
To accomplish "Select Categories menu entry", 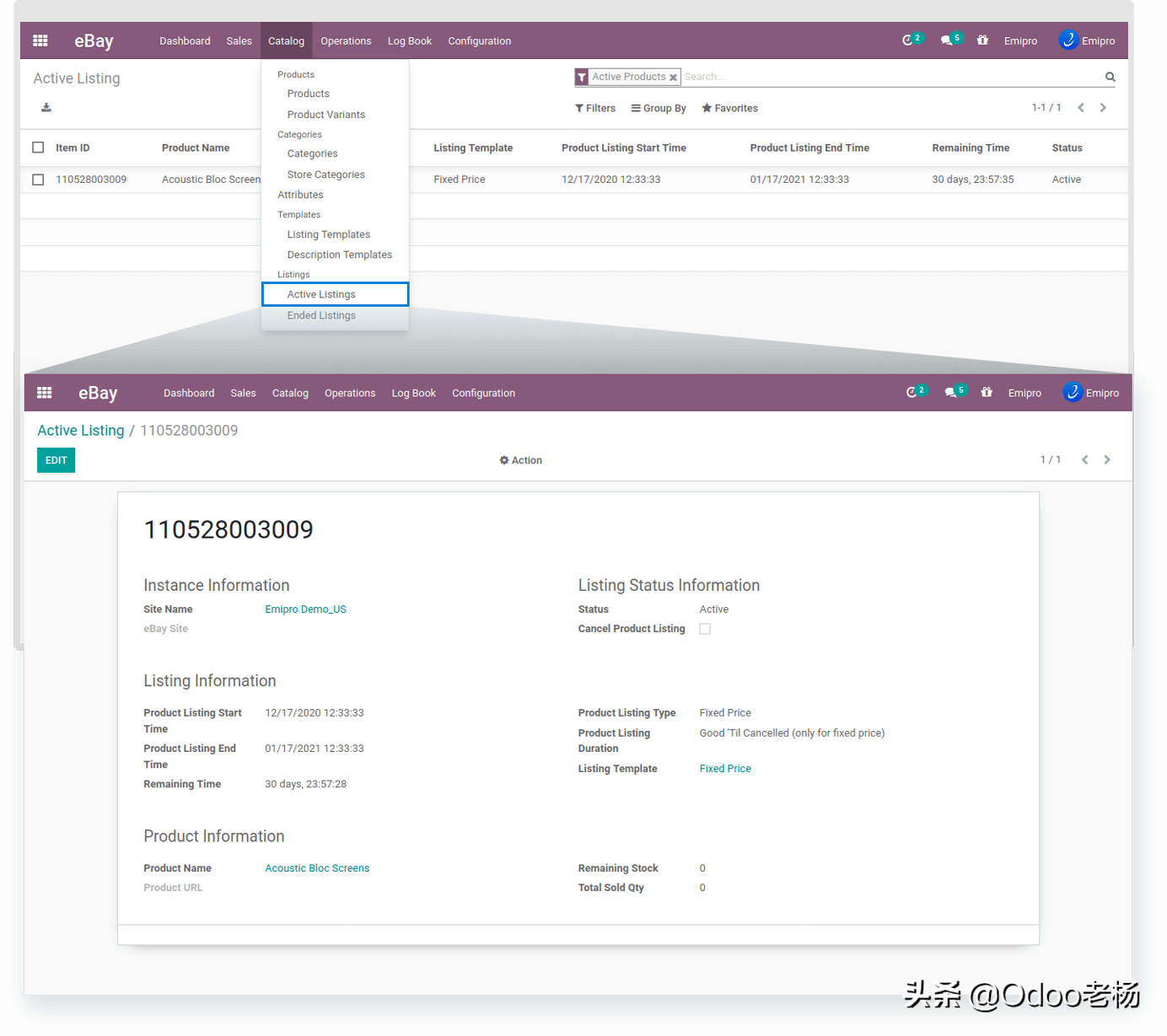I will 312,153.
